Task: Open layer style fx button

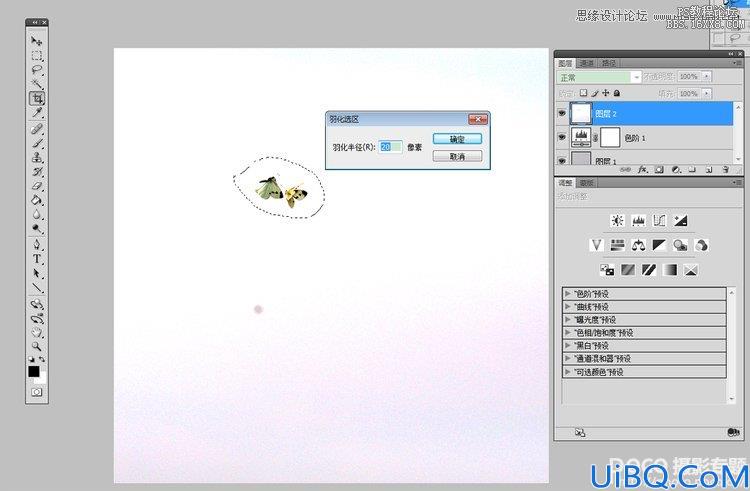Action: [642, 170]
